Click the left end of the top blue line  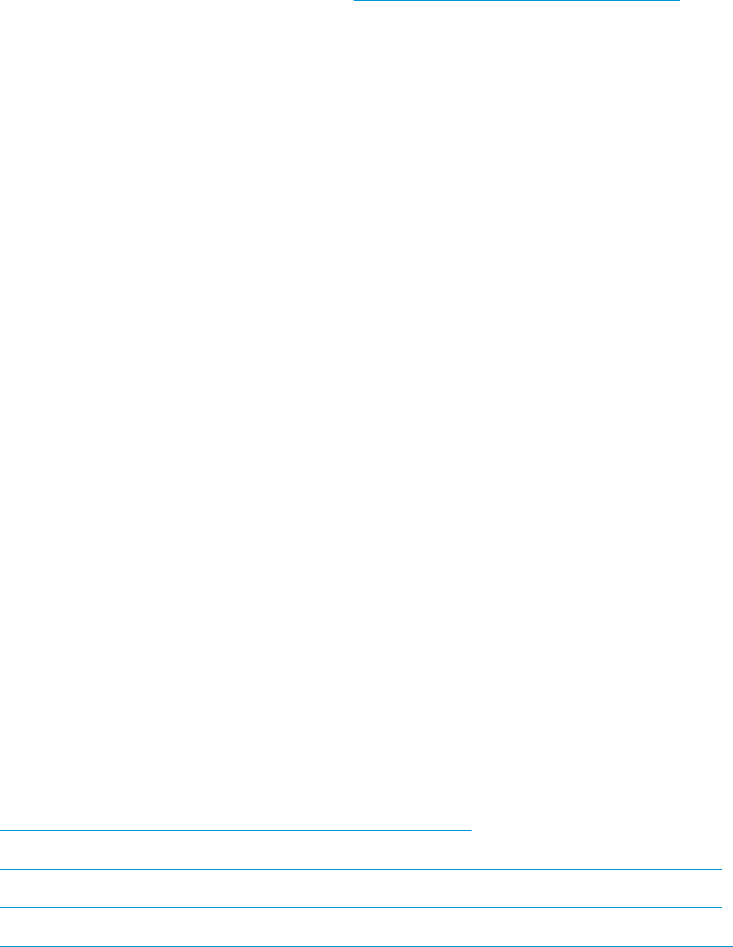355,1
